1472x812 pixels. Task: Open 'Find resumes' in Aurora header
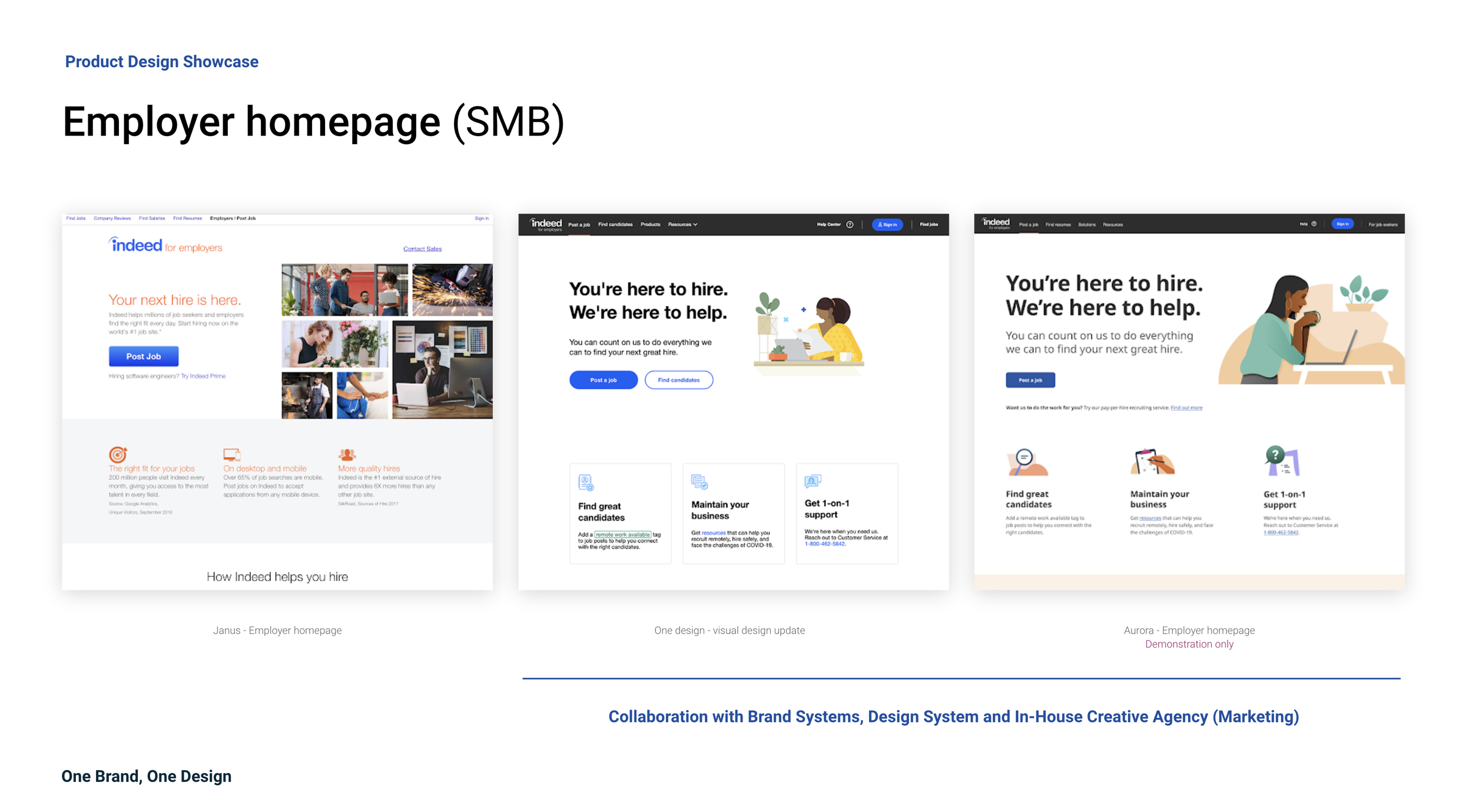(1058, 224)
